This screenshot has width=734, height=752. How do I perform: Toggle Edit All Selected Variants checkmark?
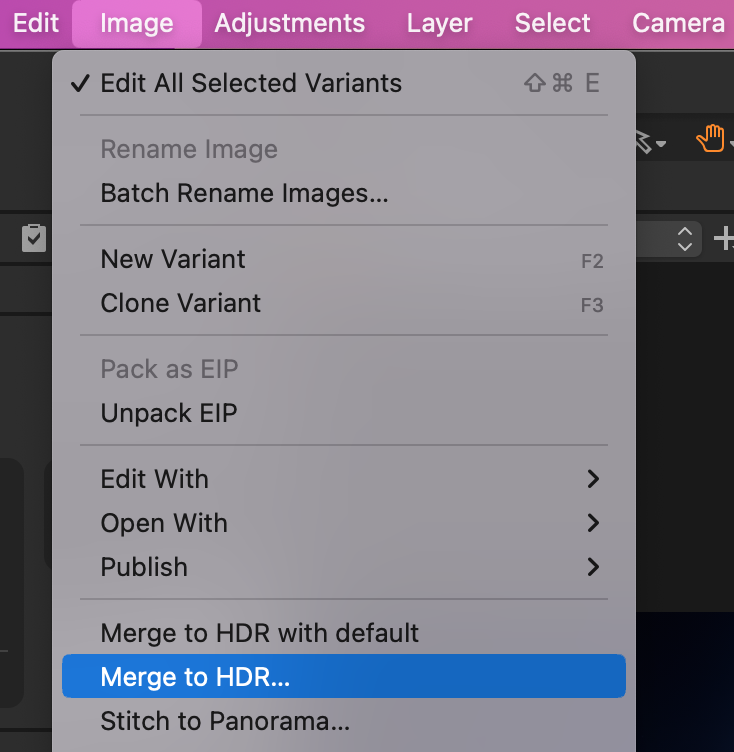250,83
